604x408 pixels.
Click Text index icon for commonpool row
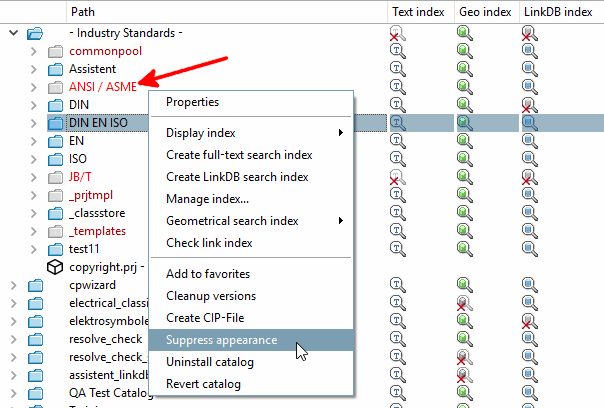[398, 51]
